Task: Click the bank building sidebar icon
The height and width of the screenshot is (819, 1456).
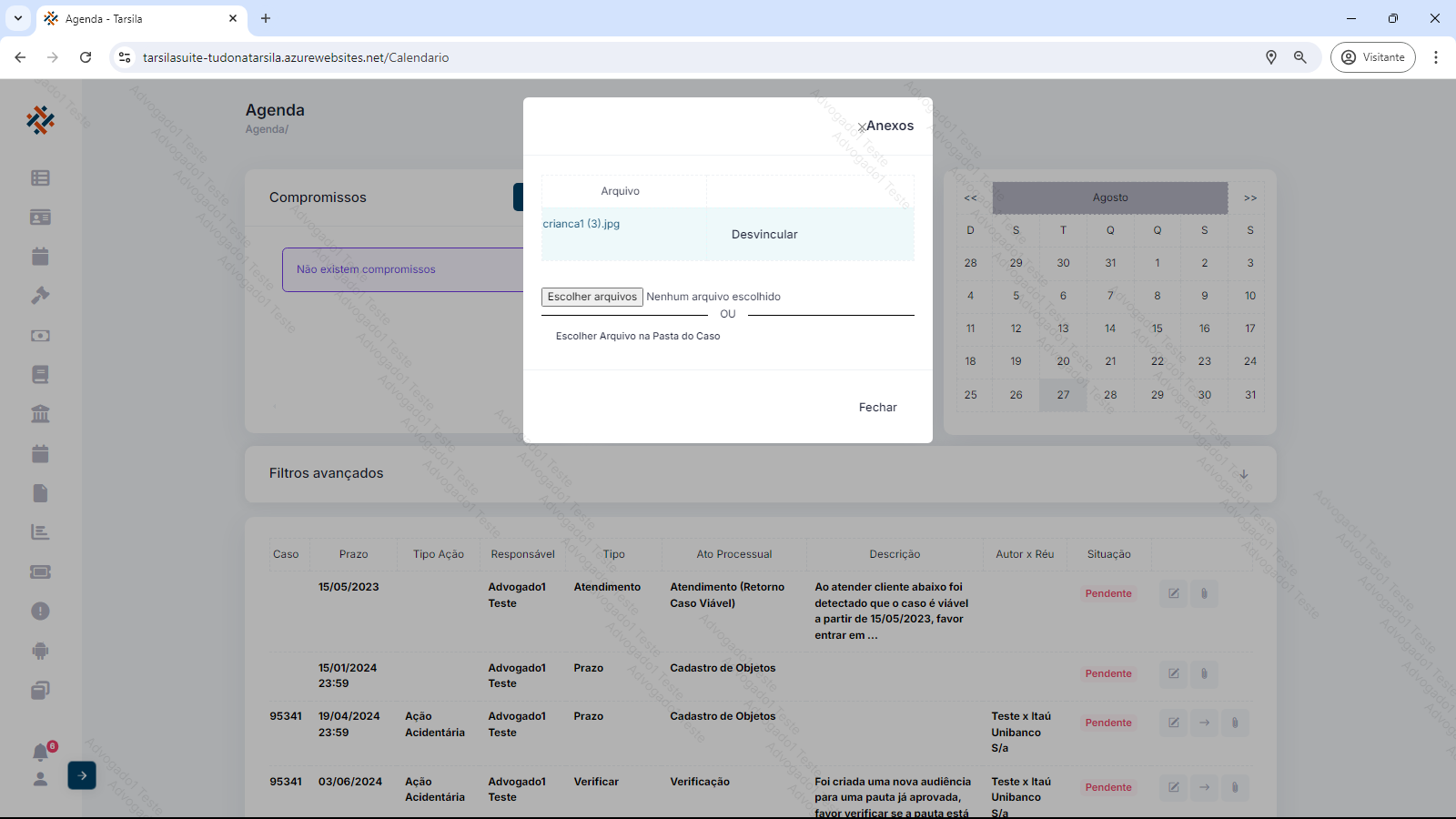Action: coord(40,414)
